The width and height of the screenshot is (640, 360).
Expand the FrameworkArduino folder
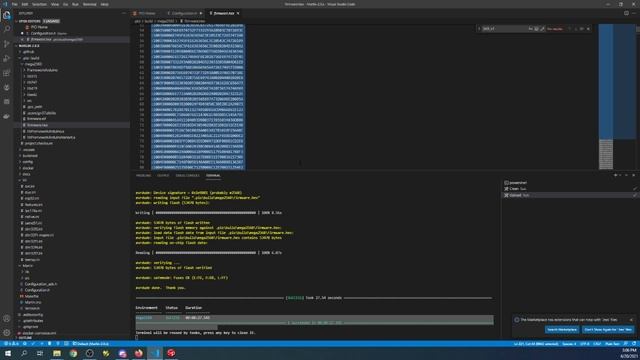click(x=42, y=70)
